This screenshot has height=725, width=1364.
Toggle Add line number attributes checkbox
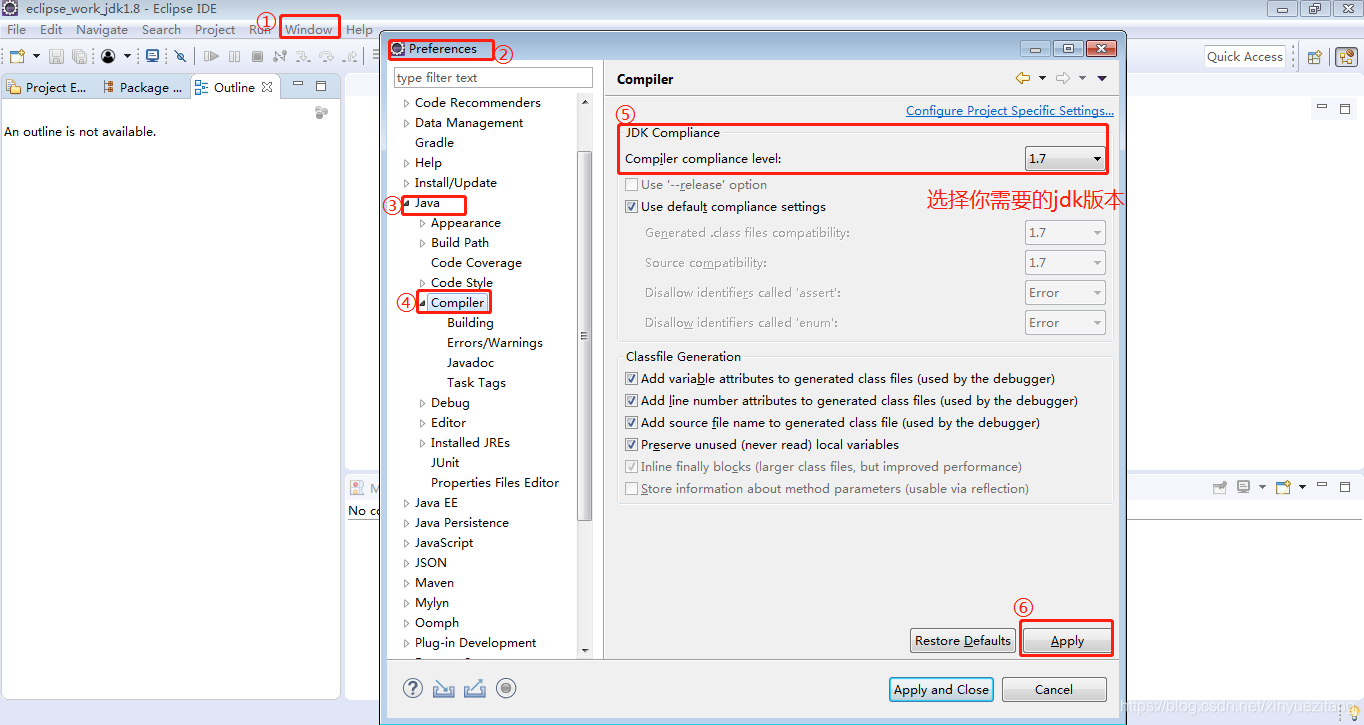click(x=631, y=401)
